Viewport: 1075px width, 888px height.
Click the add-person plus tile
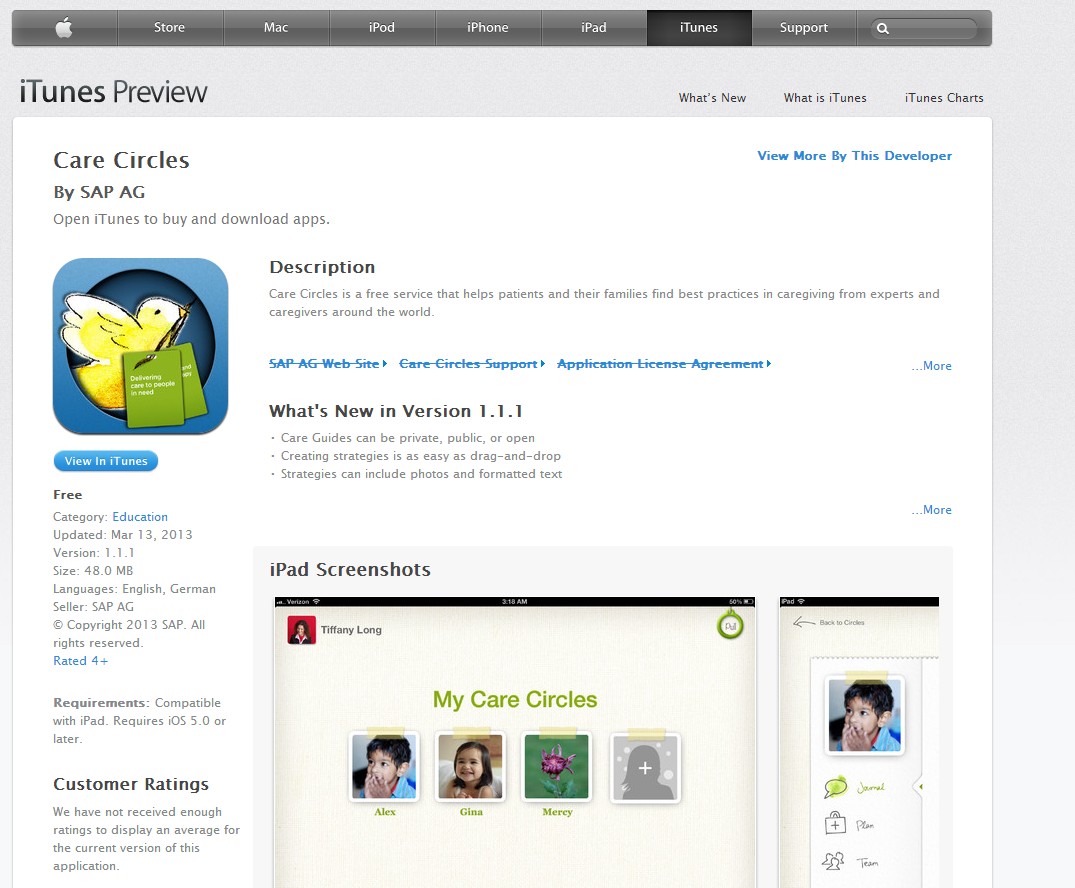click(x=645, y=767)
